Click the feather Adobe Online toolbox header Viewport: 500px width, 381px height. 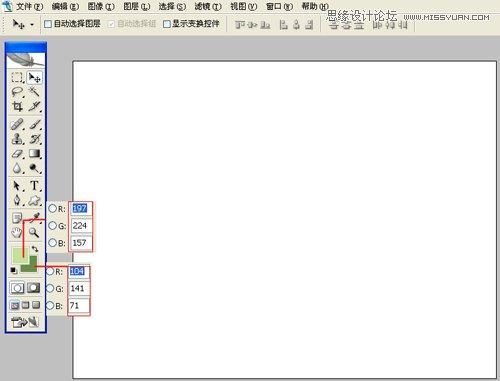click(x=26, y=60)
